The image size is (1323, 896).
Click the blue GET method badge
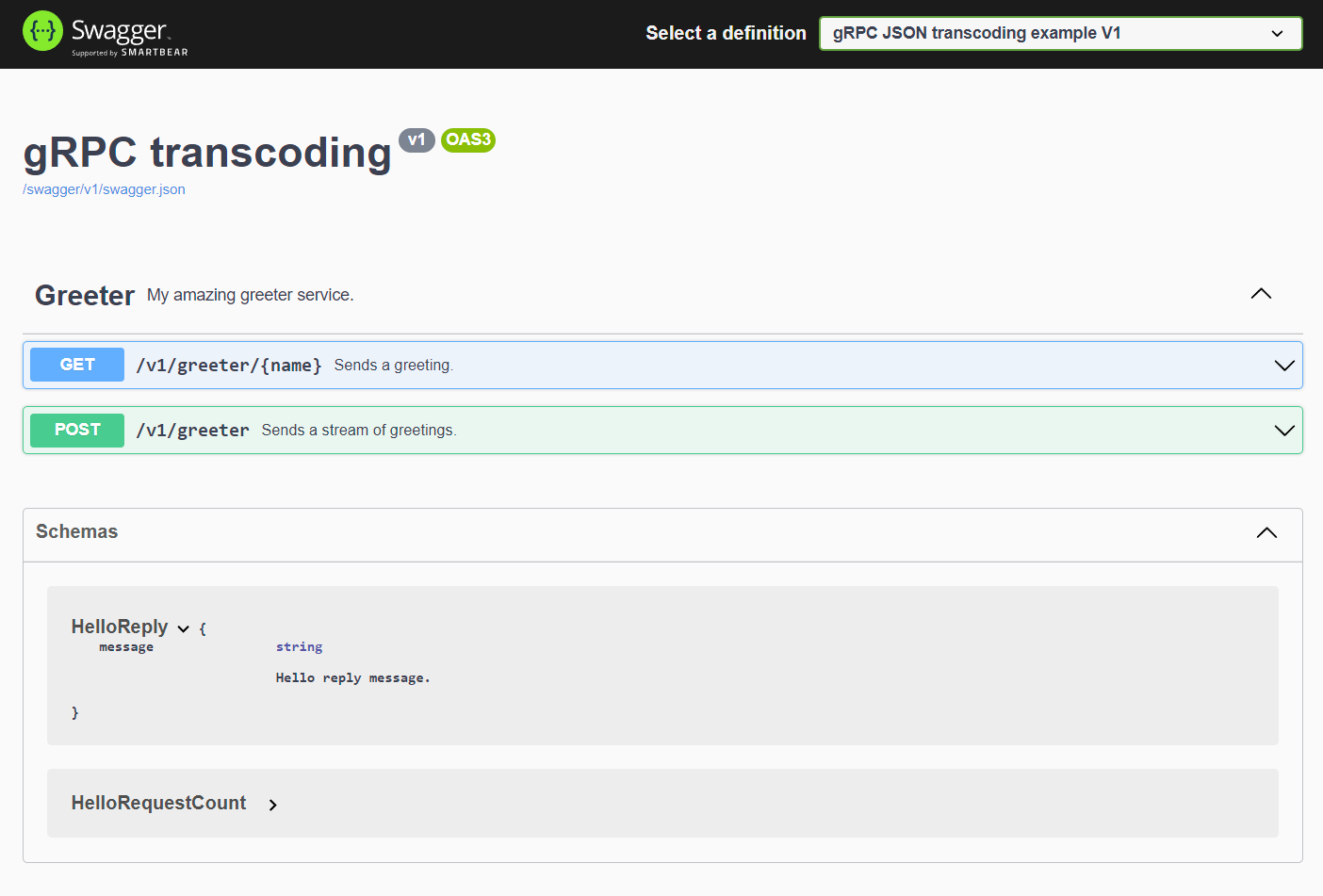pyautogui.click(x=76, y=365)
